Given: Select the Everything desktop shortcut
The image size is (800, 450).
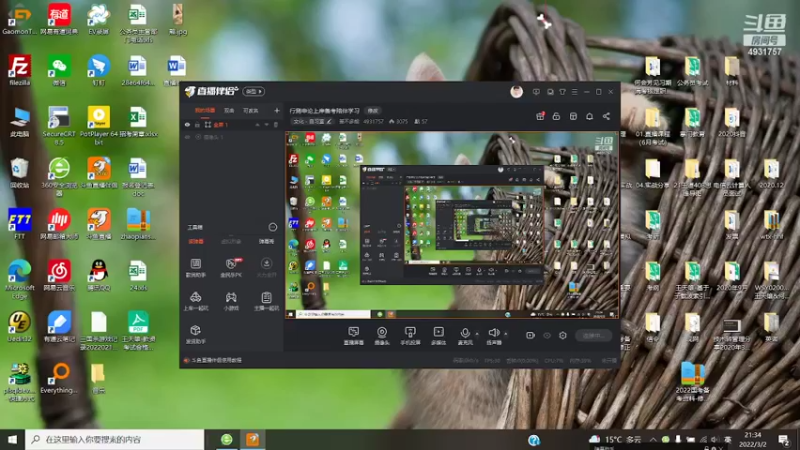Looking at the screenshot, I should click(x=59, y=379).
